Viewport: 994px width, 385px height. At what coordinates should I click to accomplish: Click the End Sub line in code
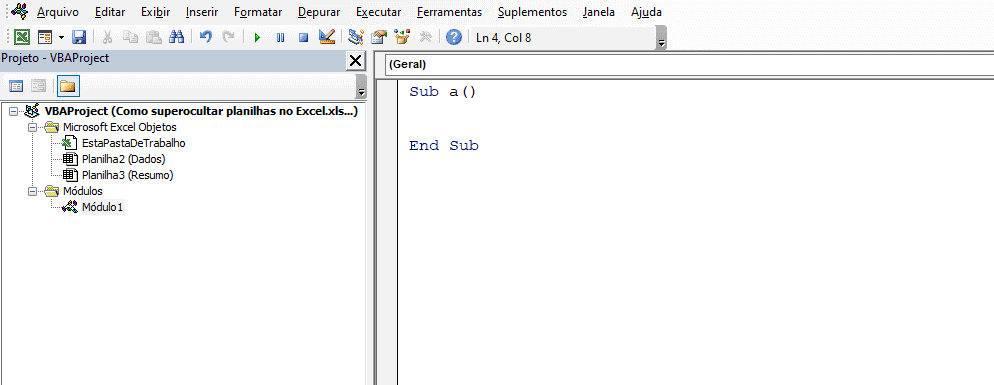tap(444, 146)
